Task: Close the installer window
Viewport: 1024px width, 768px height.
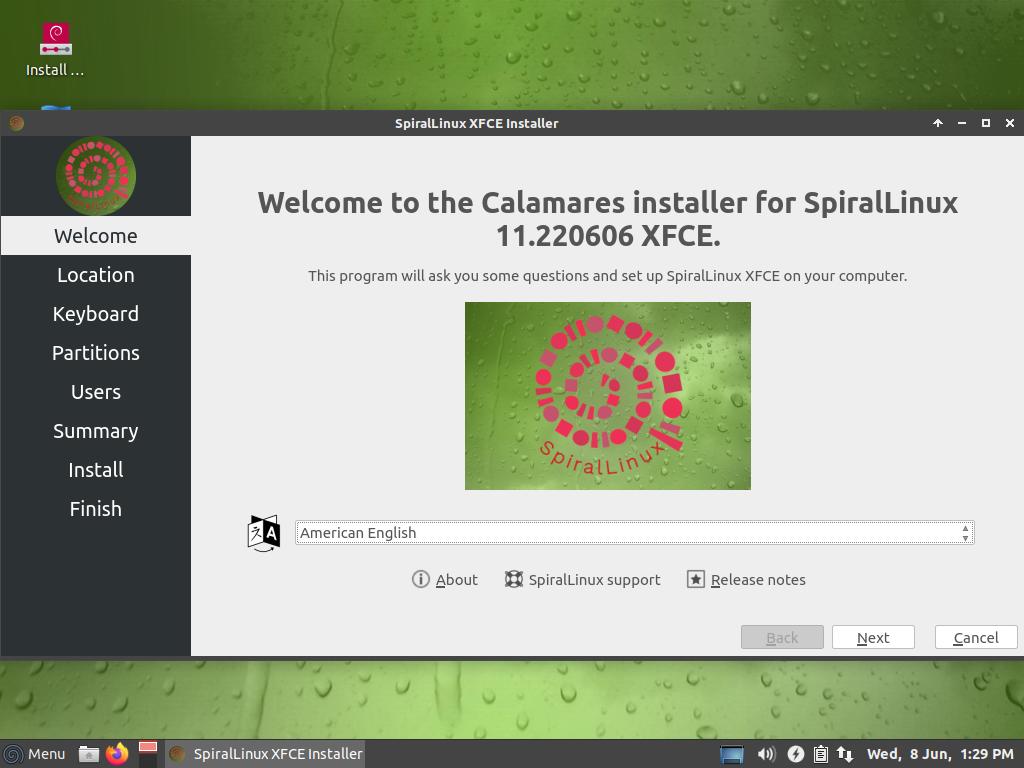Action: (1010, 123)
